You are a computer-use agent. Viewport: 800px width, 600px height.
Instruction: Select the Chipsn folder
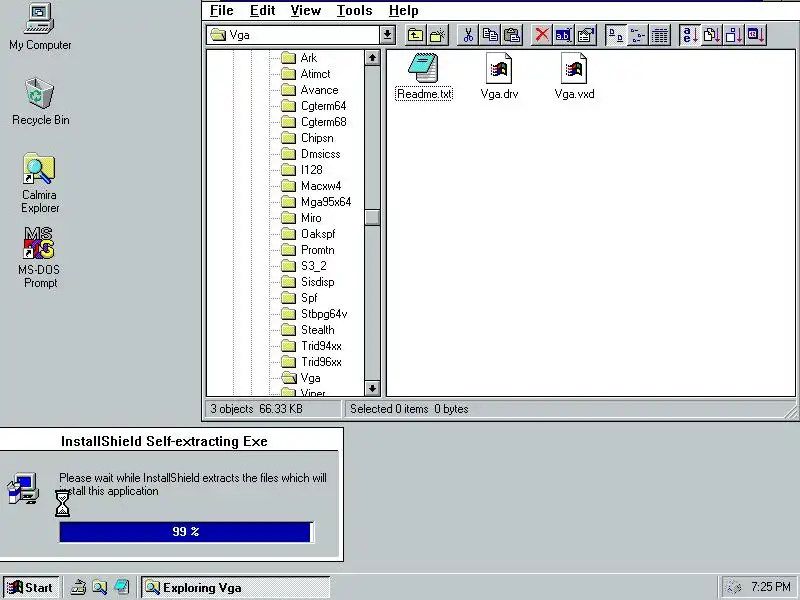(x=307, y=138)
